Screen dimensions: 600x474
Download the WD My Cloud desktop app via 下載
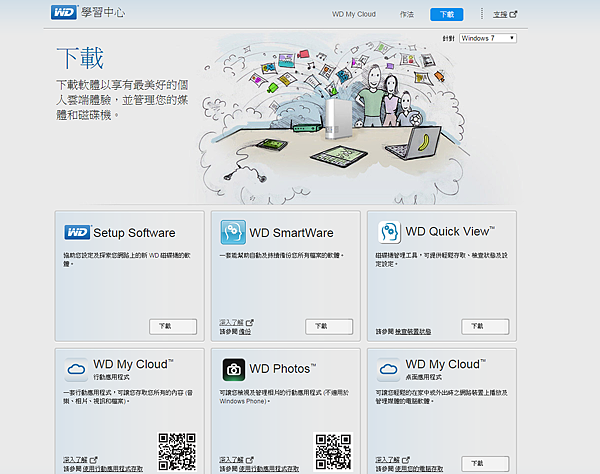tap(485, 464)
